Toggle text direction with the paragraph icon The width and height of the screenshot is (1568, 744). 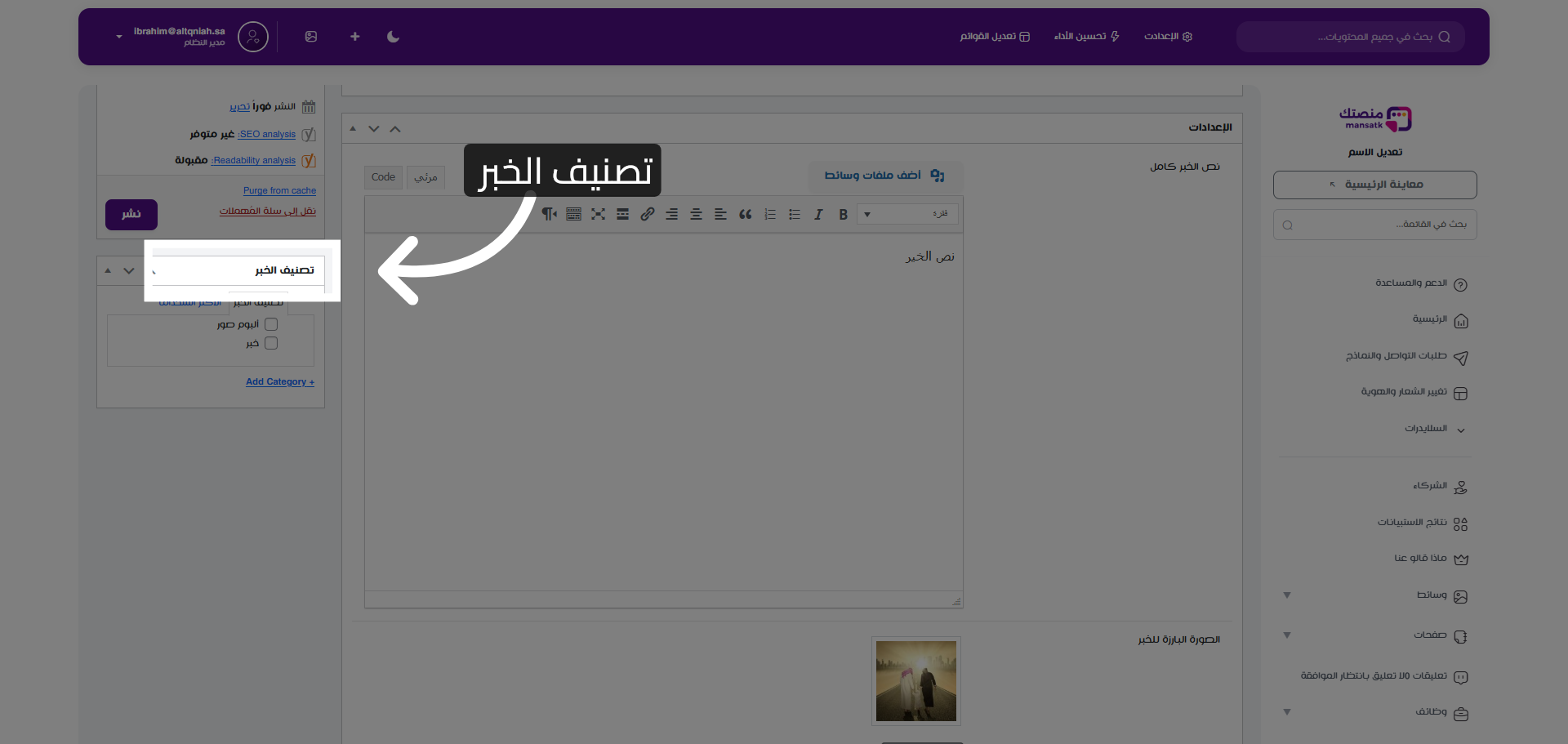tap(549, 214)
